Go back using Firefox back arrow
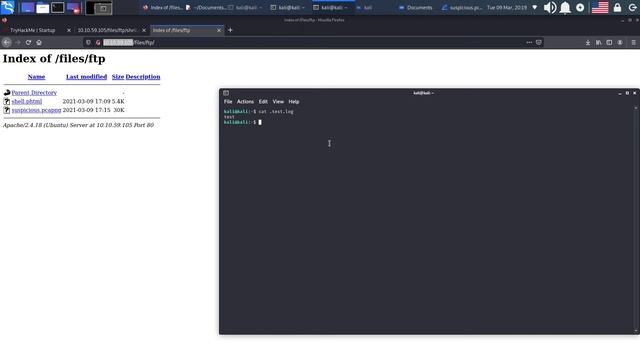Image resolution: width=640 pixels, height=360 pixels. coord(7,42)
